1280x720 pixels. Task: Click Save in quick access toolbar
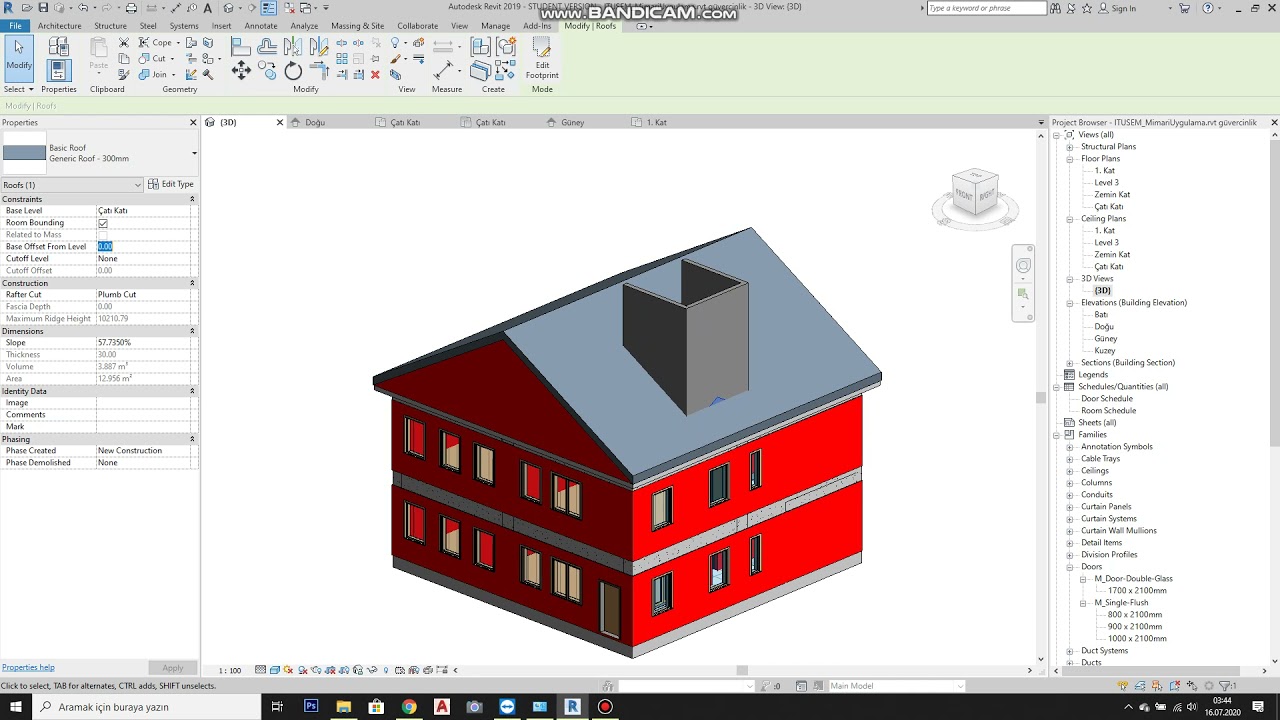[x=43, y=8]
